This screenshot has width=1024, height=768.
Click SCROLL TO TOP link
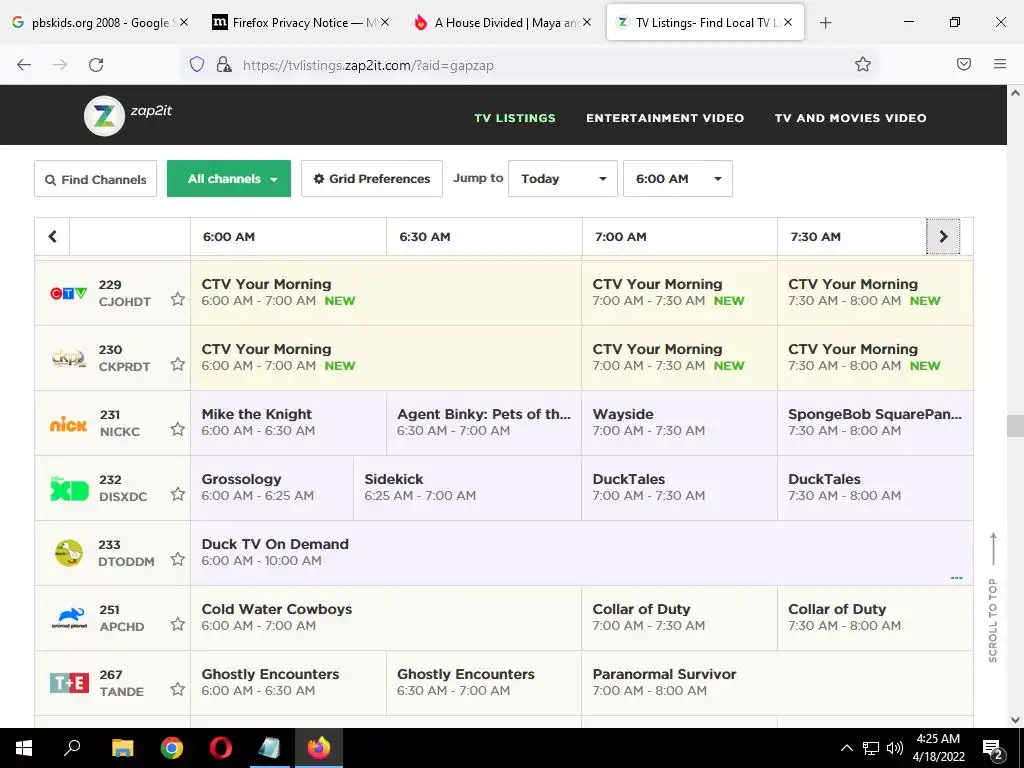point(993,597)
